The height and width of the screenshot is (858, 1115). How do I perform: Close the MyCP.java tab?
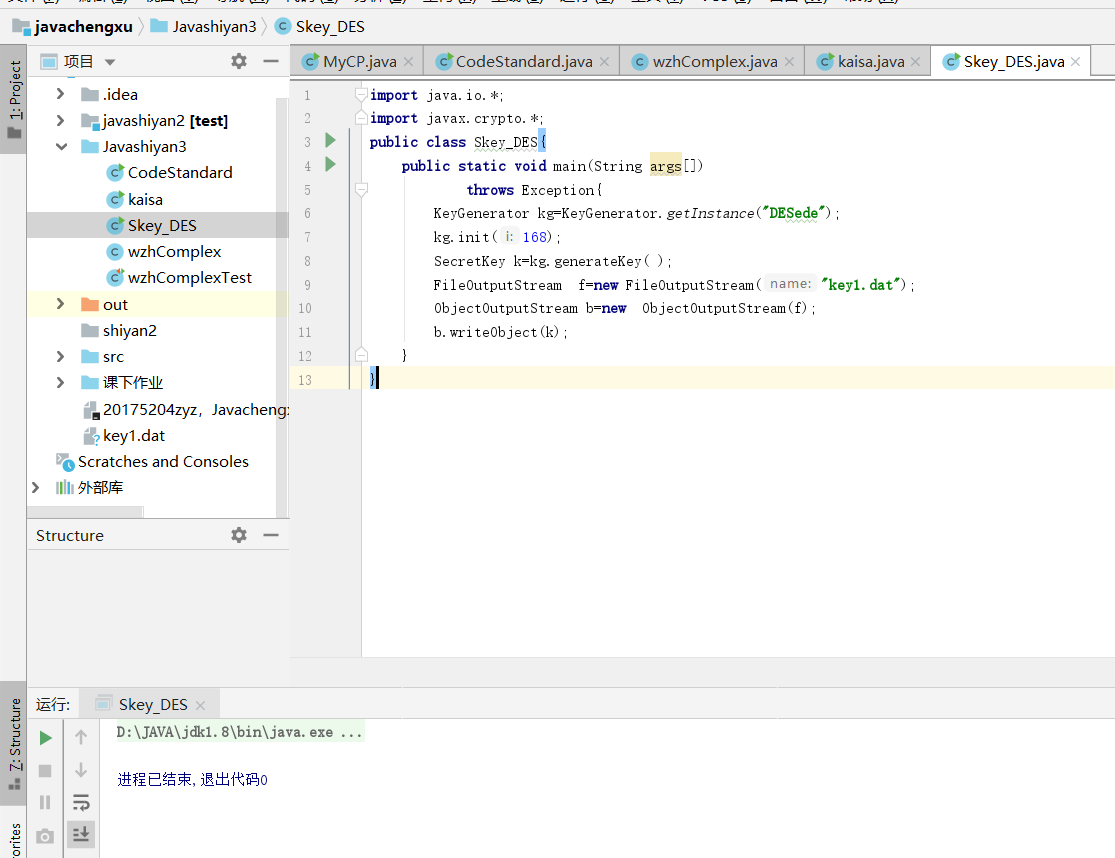point(409,62)
